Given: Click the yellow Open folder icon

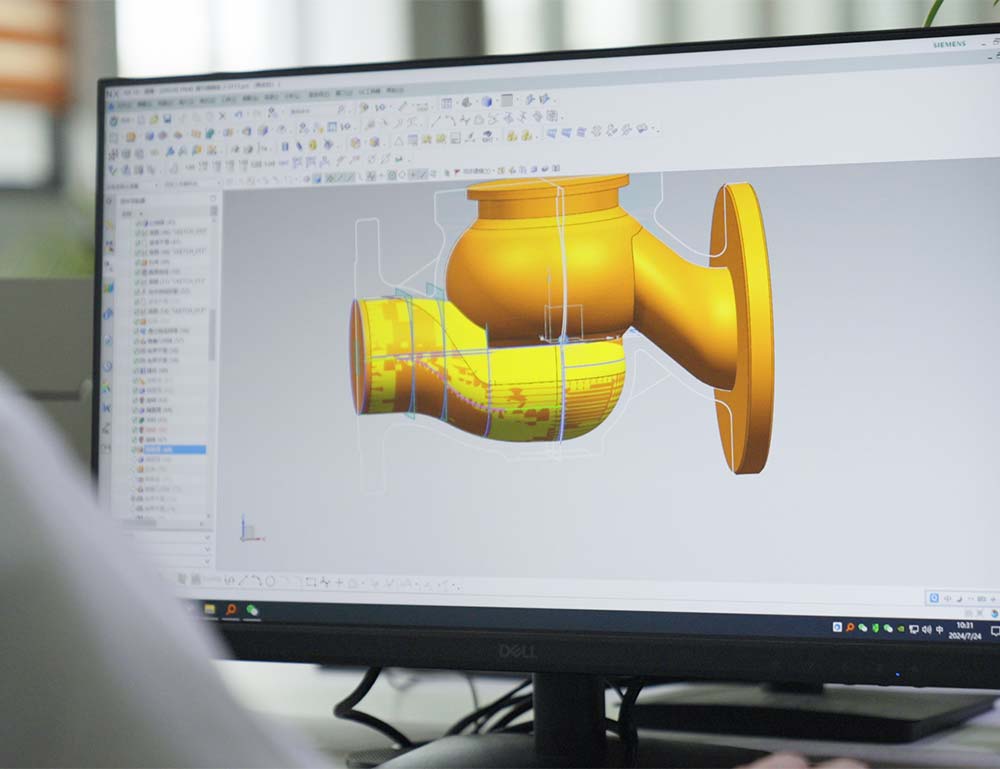Looking at the screenshot, I should pyautogui.click(x=154, y=119).
